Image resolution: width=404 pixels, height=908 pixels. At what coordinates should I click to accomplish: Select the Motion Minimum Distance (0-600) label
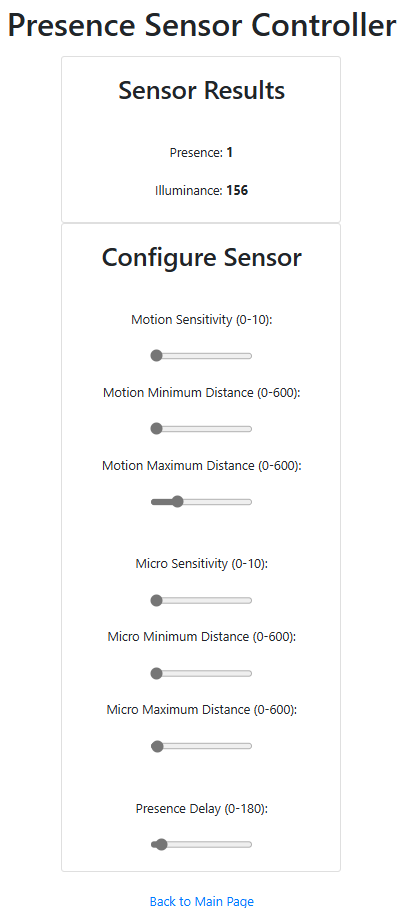tap(201, 393)
